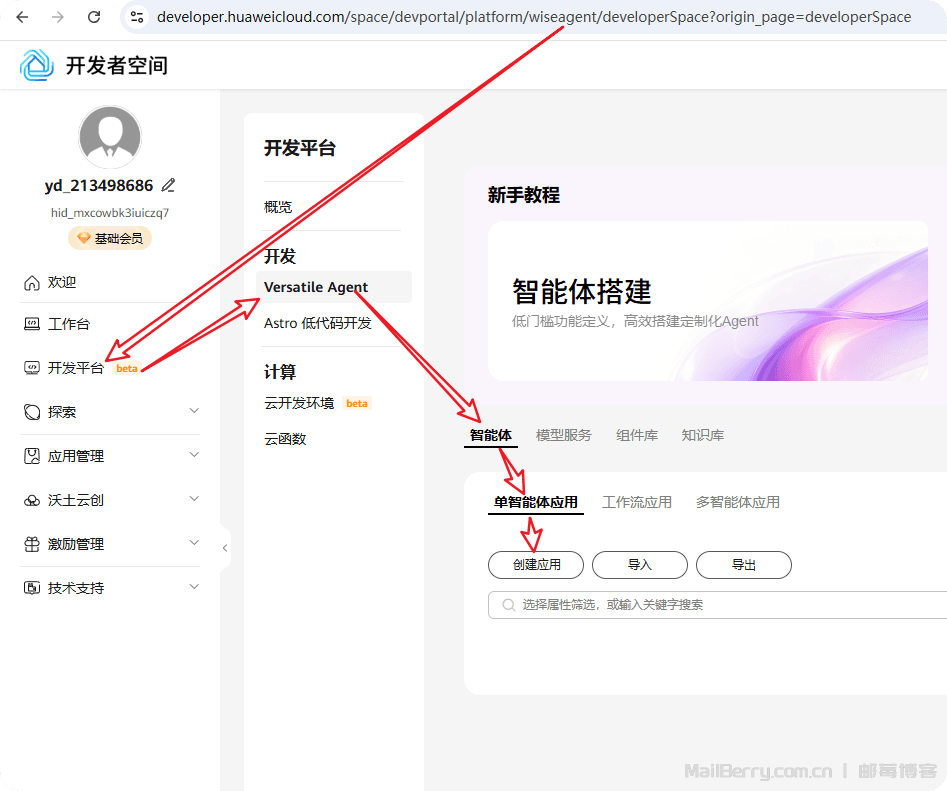The height and width of the screenshot is (791, 947).
Task: Expand the 探索 sidebar section
Action: (194, 411)
